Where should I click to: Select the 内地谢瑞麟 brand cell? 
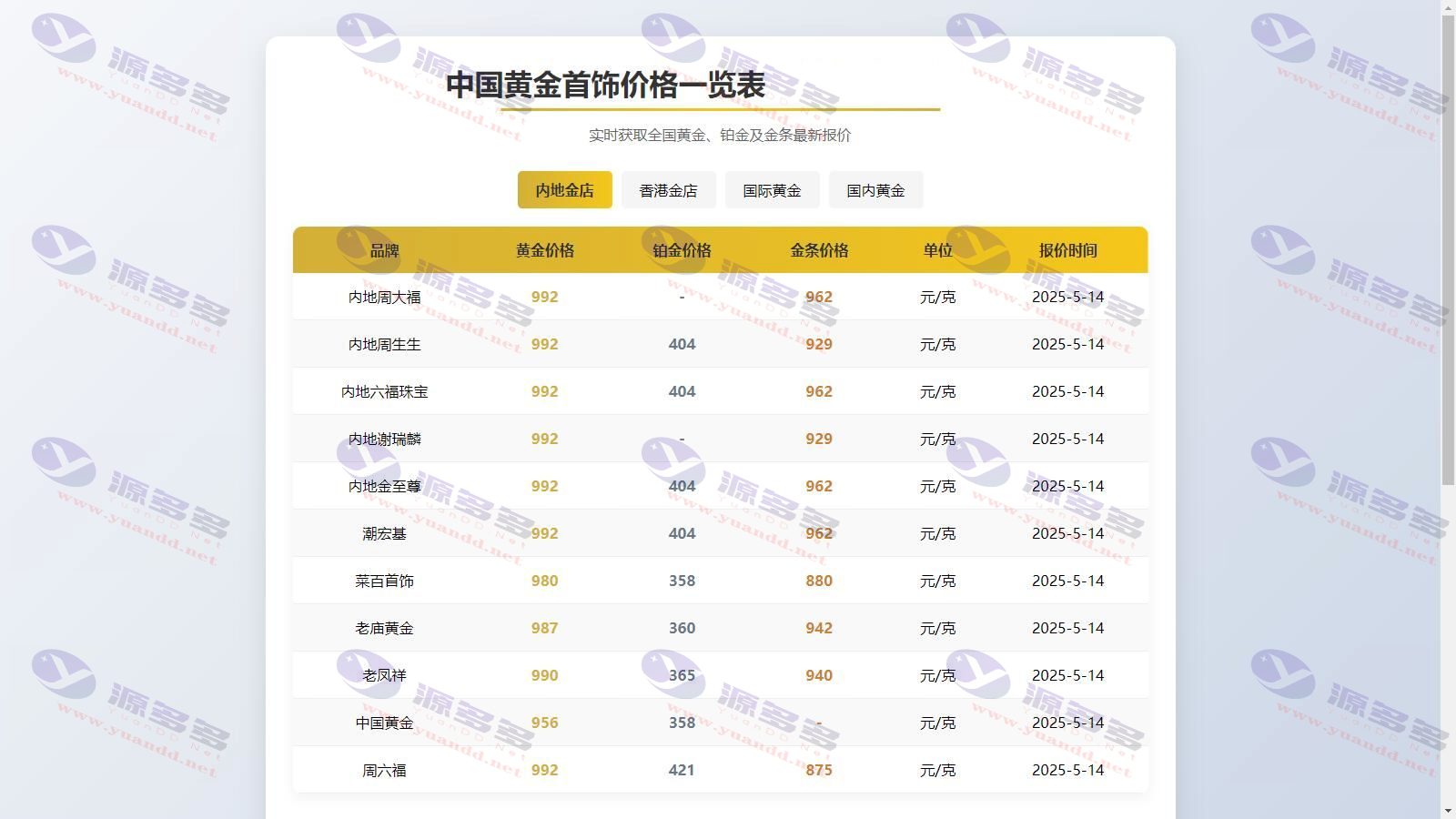(384, 439)
